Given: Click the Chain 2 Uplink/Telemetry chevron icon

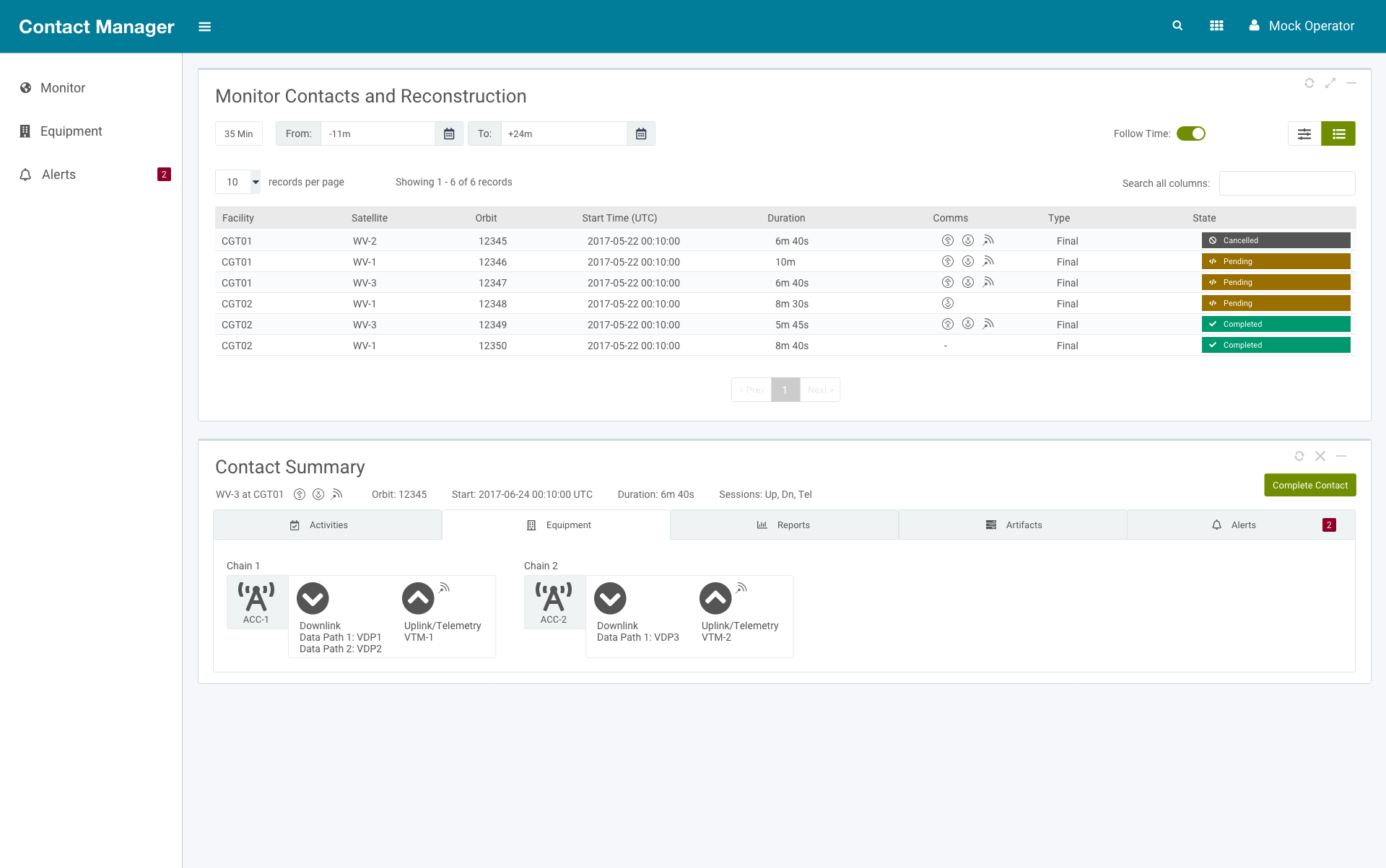Looking at the screenshot, I should click(715, 598).
